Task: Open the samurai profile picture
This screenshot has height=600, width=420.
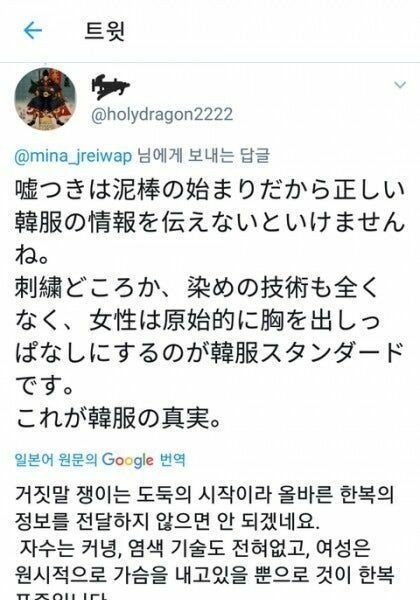Action: [45, 99]
